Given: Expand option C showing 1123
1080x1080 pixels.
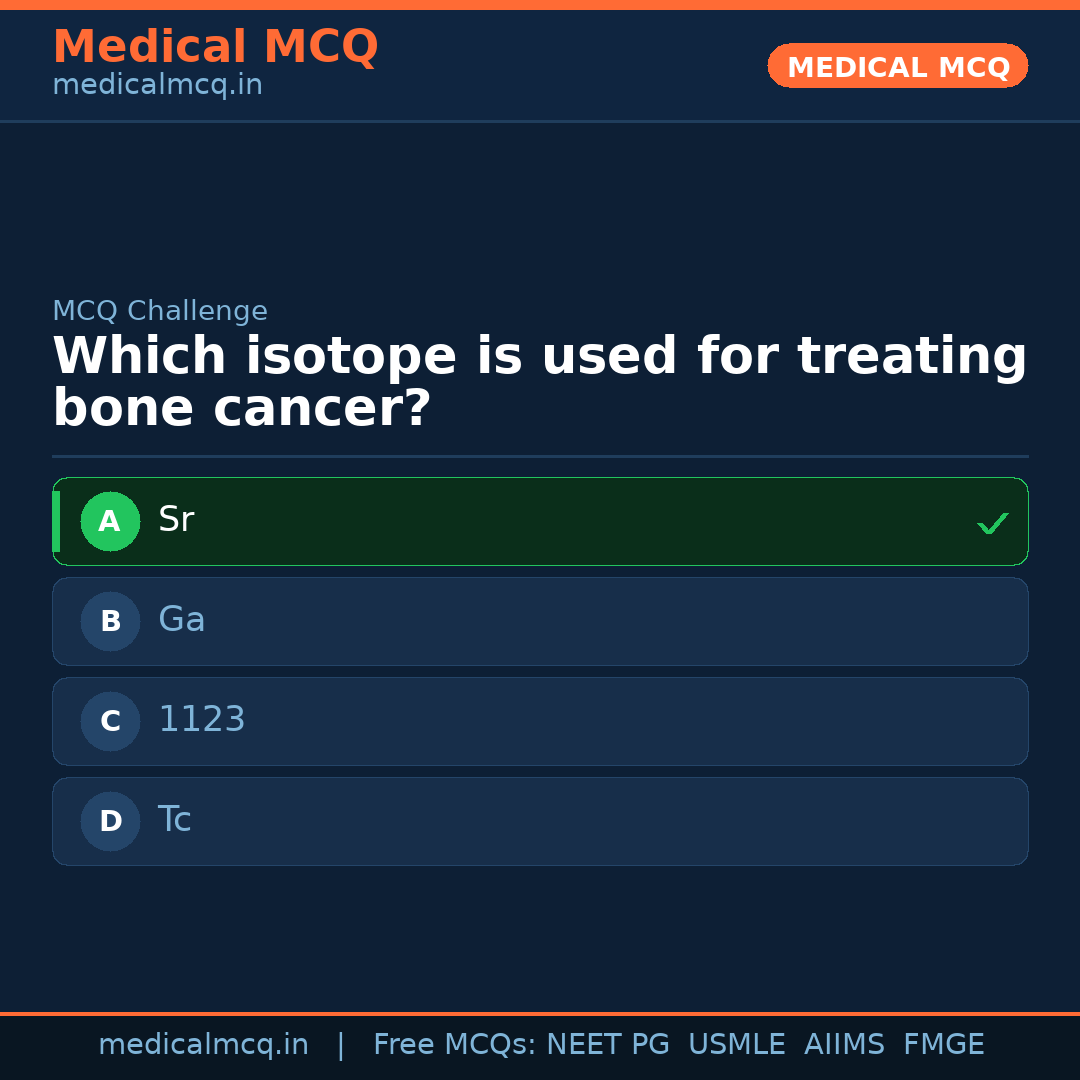Looking at the screenshot, I should coord(540,721).
